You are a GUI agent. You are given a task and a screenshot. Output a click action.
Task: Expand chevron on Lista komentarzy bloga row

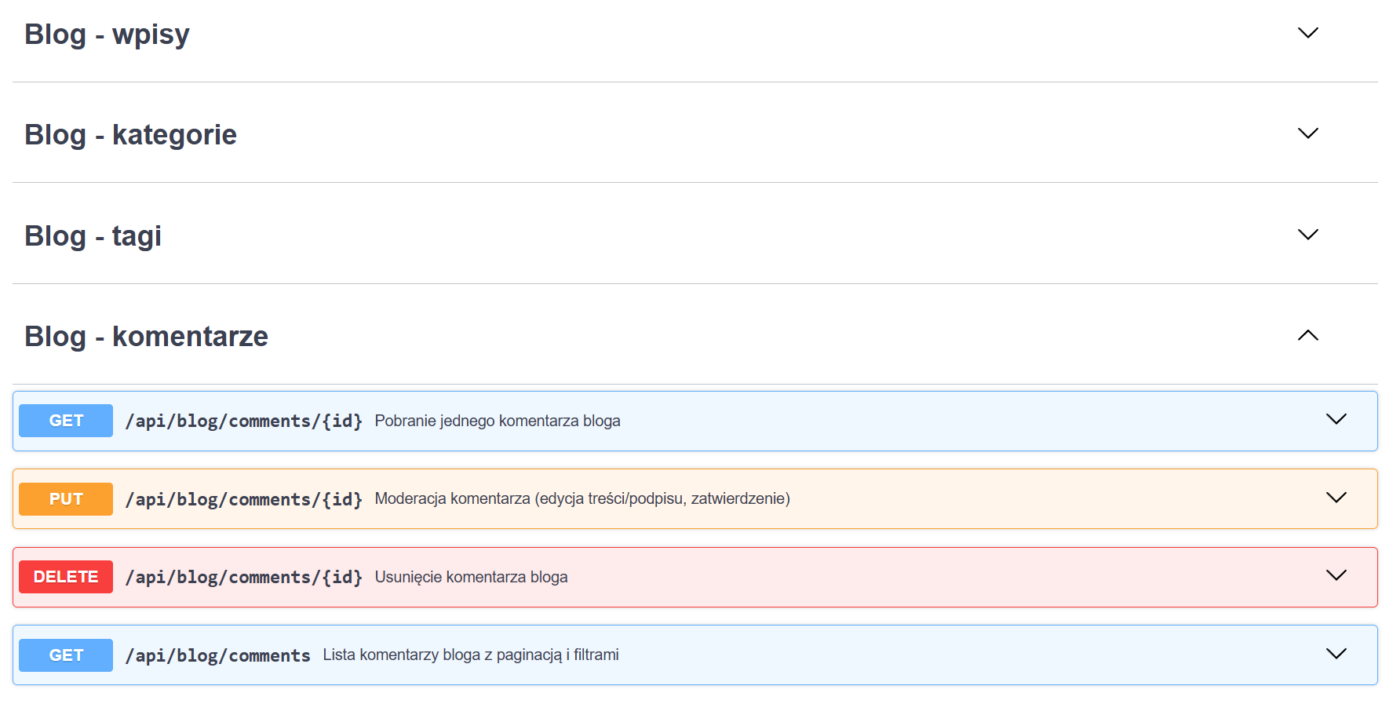tap(1336, 653)
